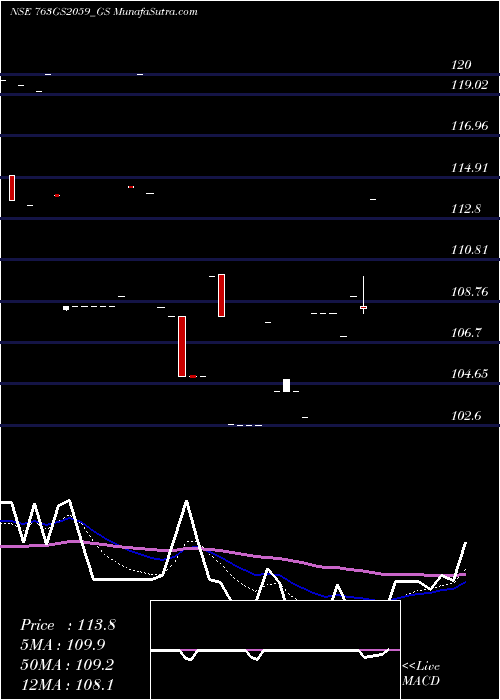
Task: Click the 114.91 price axis label
Action: [x=469, y=168]
